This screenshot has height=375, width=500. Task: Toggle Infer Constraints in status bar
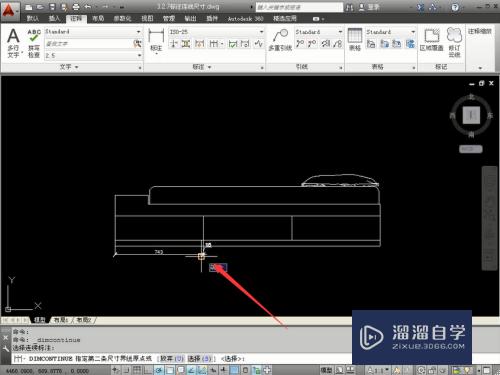tap(116, 370)
